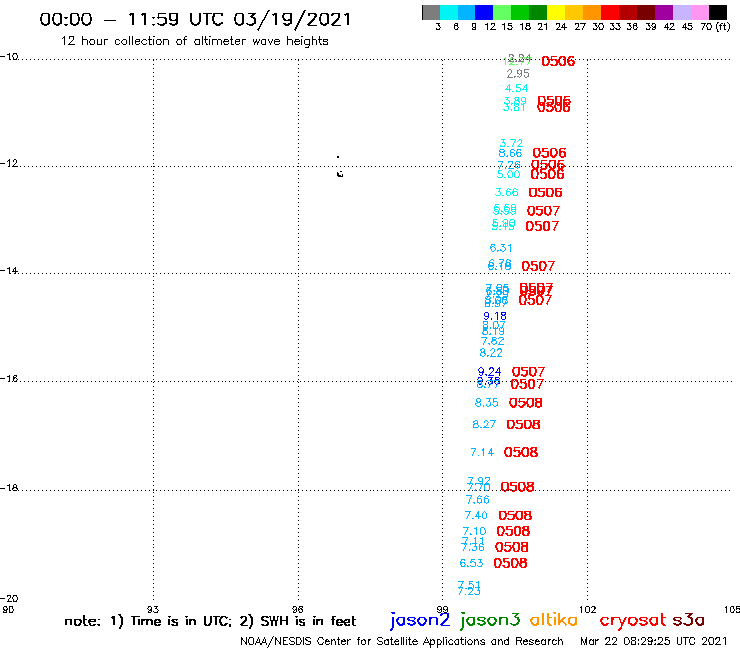
Task: Click the '70 (ft)' legend scale label
Action: (x=715, y=26)
